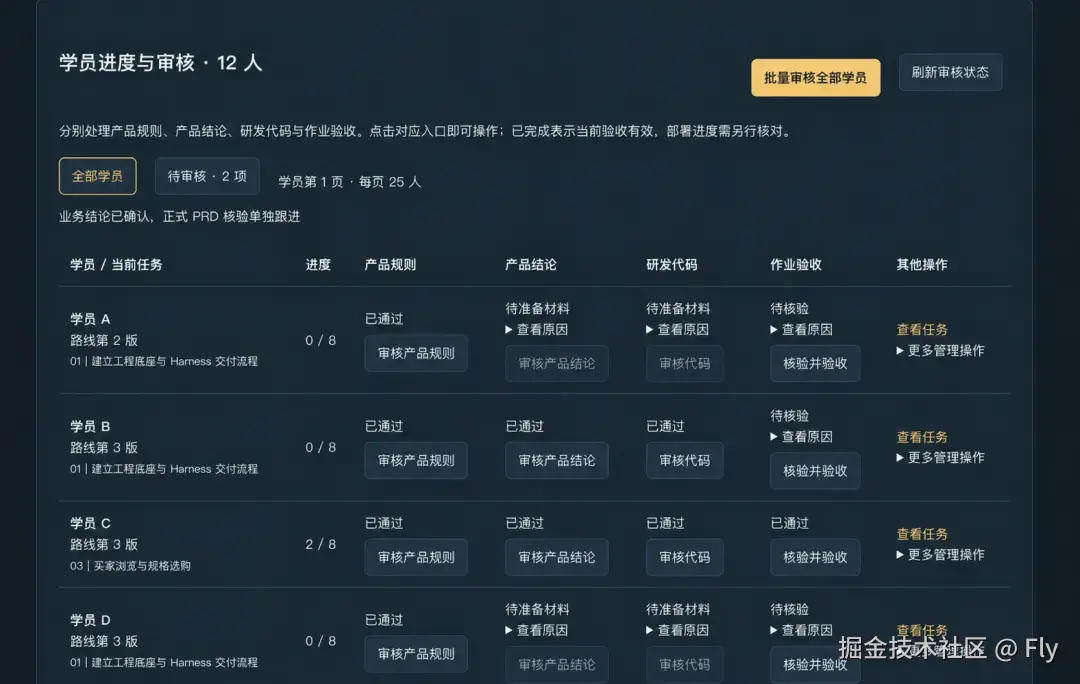Expand 产品结论 查看原因 for 学员 D
The image size is (1080, 684).
(537, 630)
